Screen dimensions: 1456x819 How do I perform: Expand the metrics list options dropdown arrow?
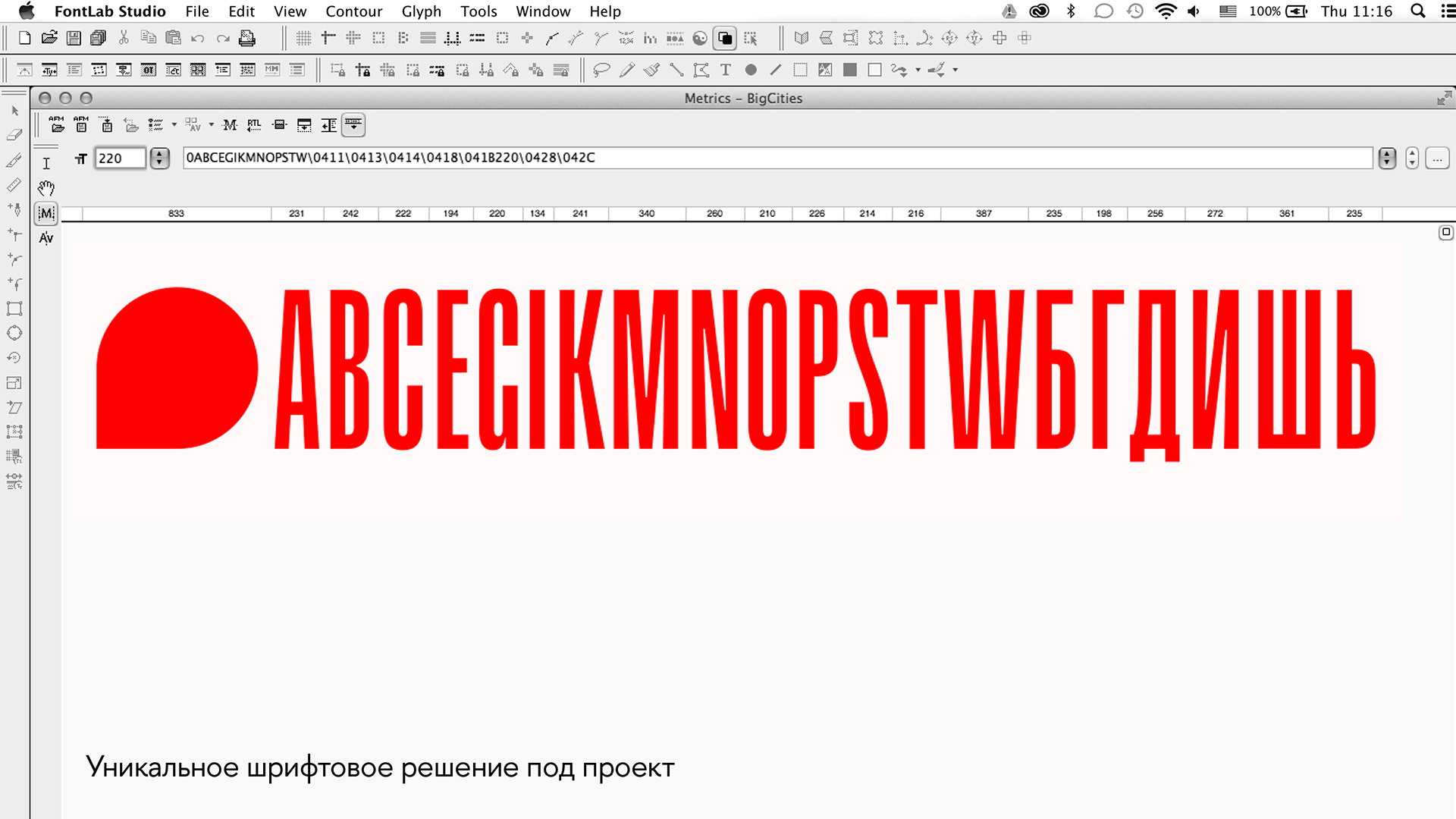point(174,125)
